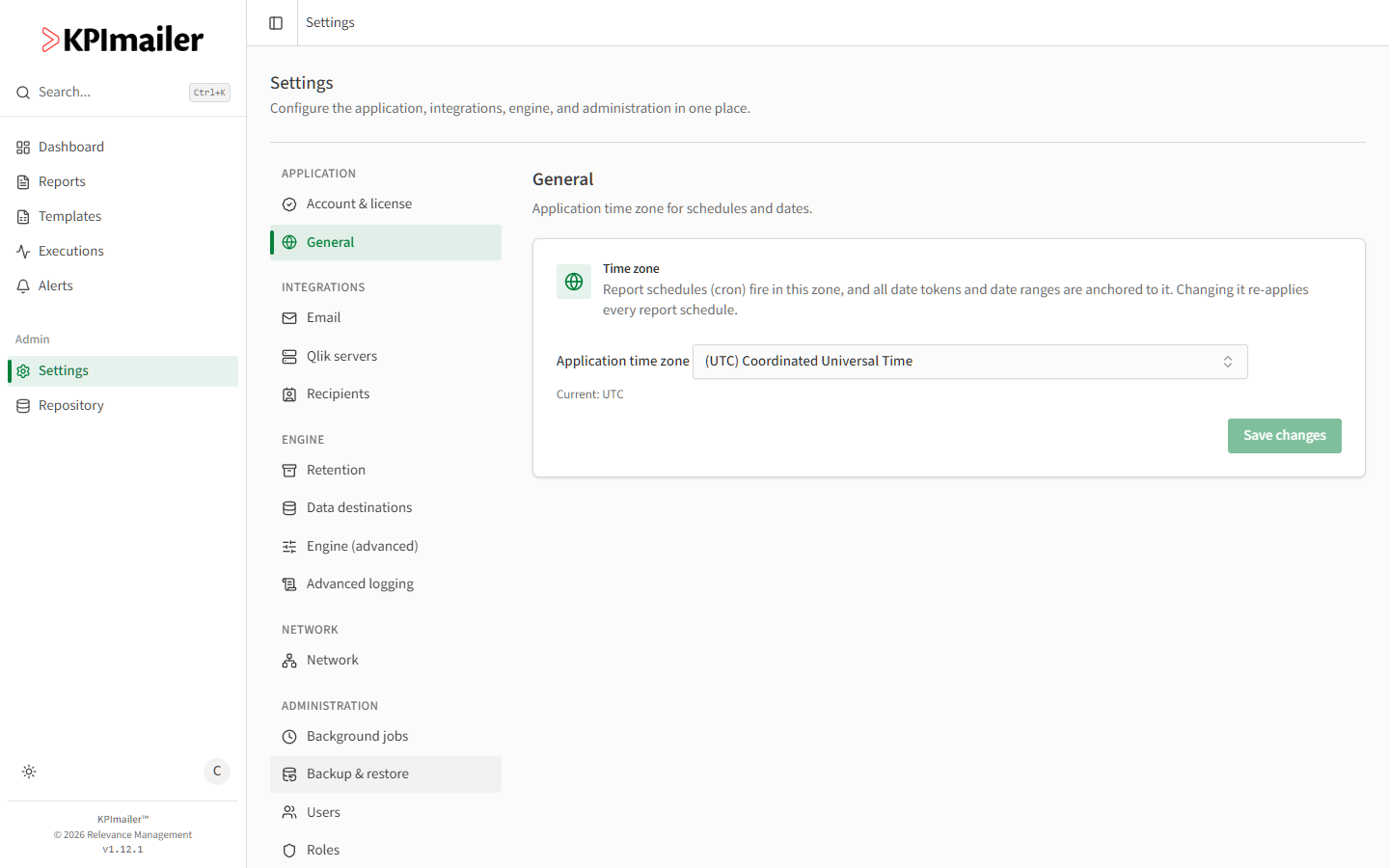Click the Alerts bell icon
The image size is (1389, 868).
[23, 286]
